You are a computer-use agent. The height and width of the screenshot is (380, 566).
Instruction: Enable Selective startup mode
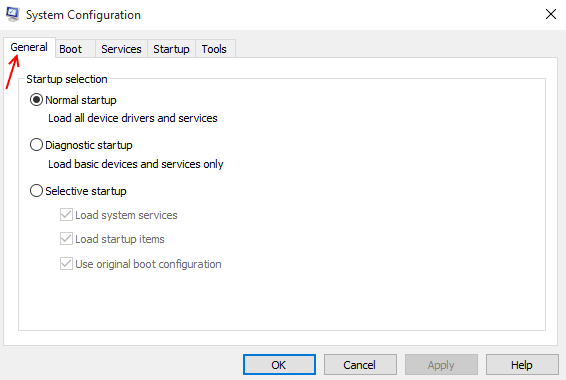tap(36, 191)
